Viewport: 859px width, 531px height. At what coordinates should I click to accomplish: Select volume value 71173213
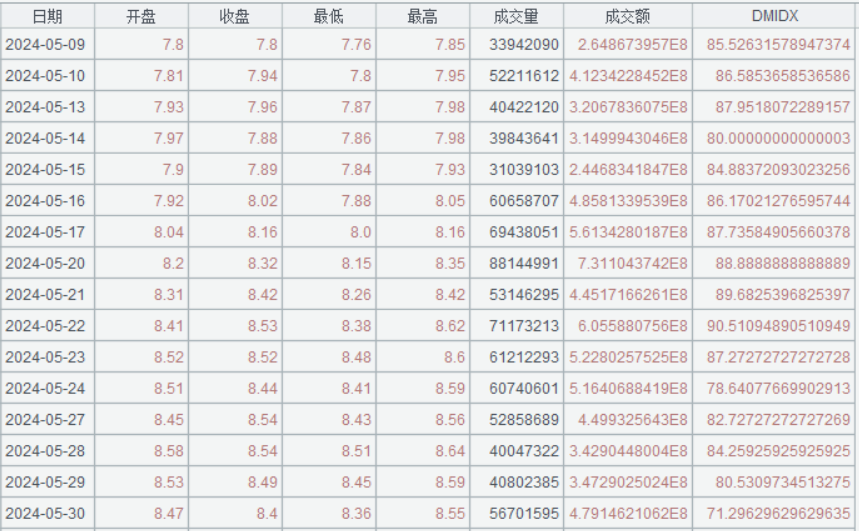click(x=524, y=326)
